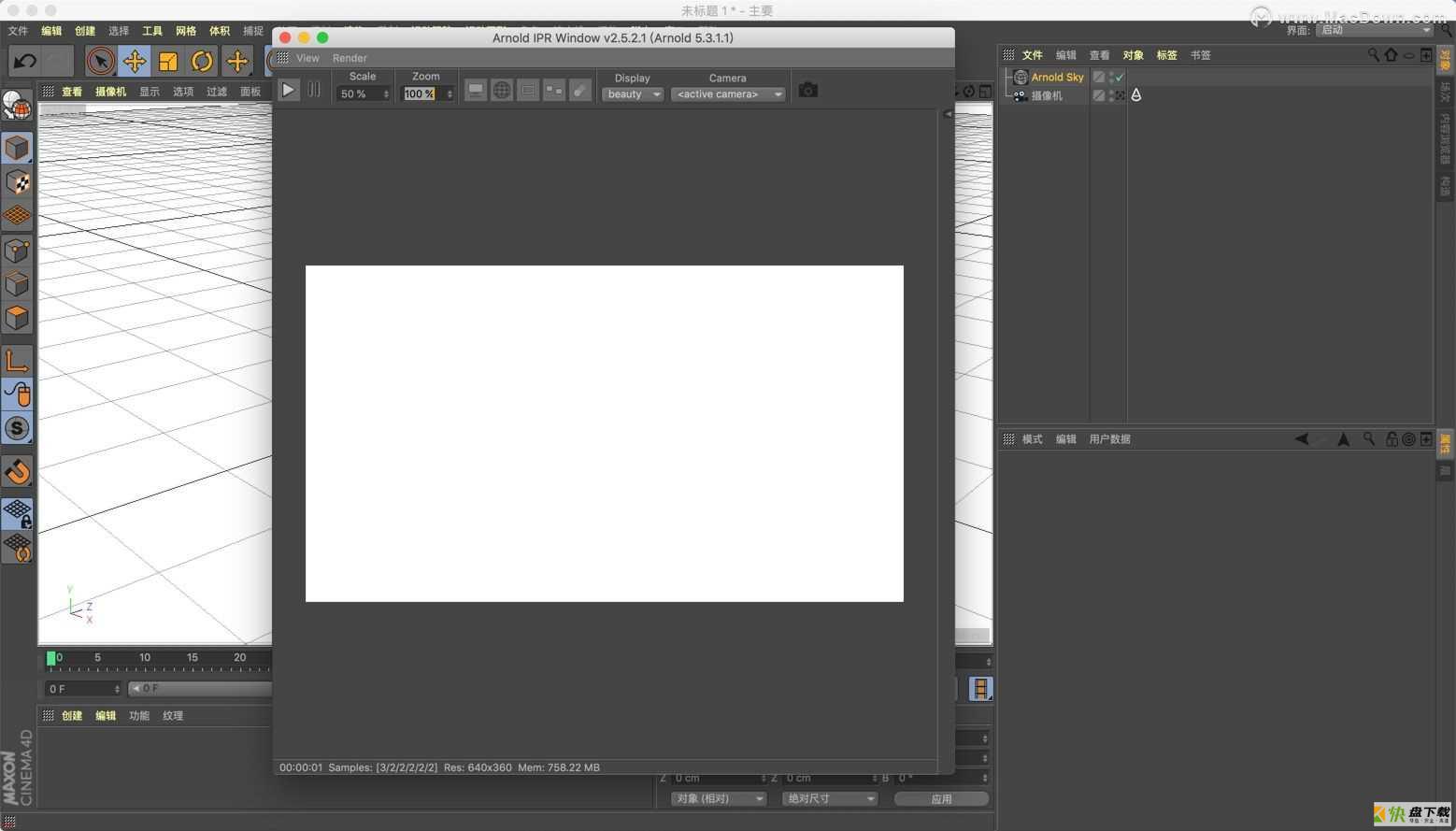Image resolution: width=1456 pixels, height=831 pixels.
Task: Click the IPR A/B compare icon
Action: point(554,90)
